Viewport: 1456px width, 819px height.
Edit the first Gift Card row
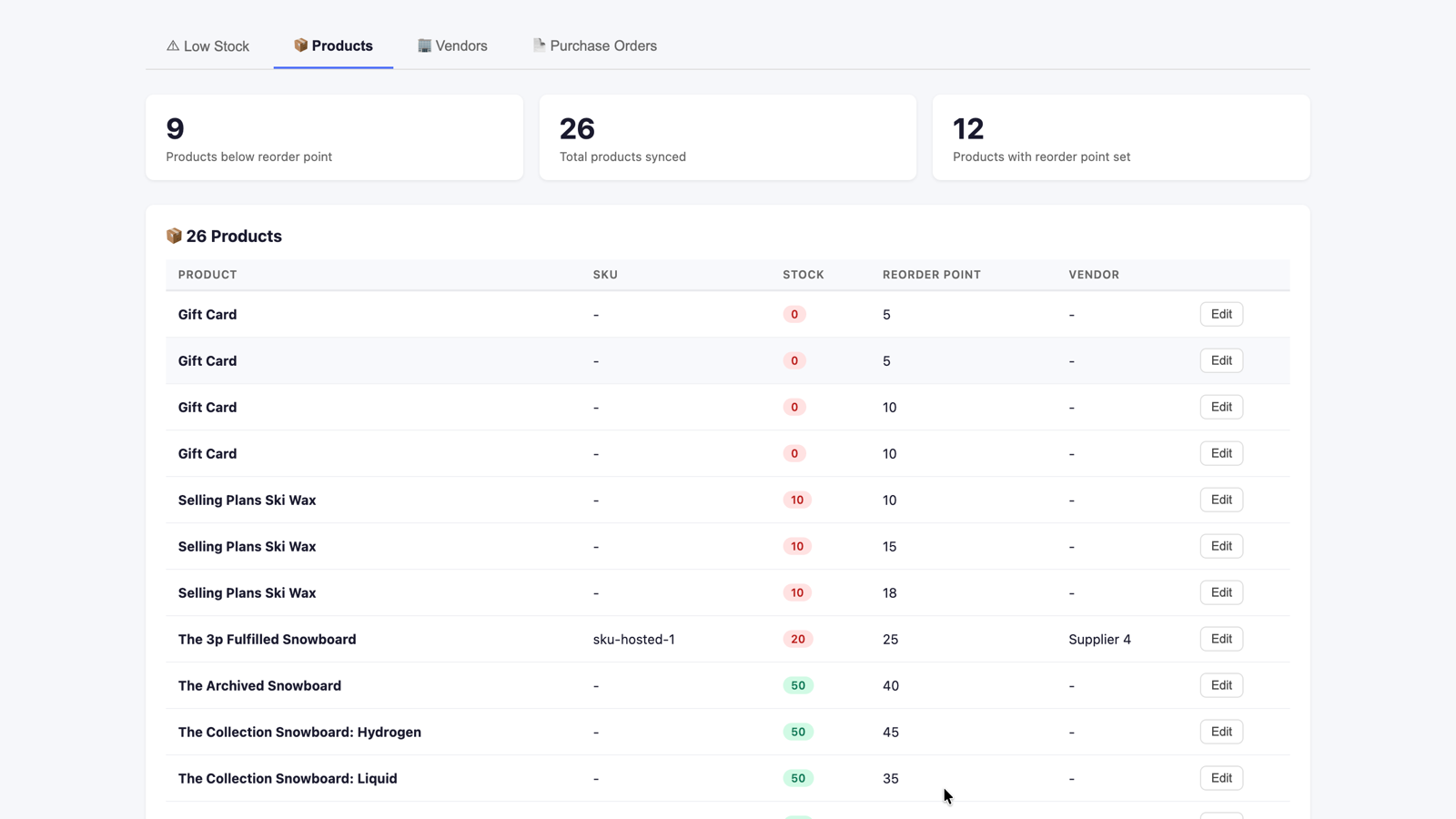click(1221, 314)
